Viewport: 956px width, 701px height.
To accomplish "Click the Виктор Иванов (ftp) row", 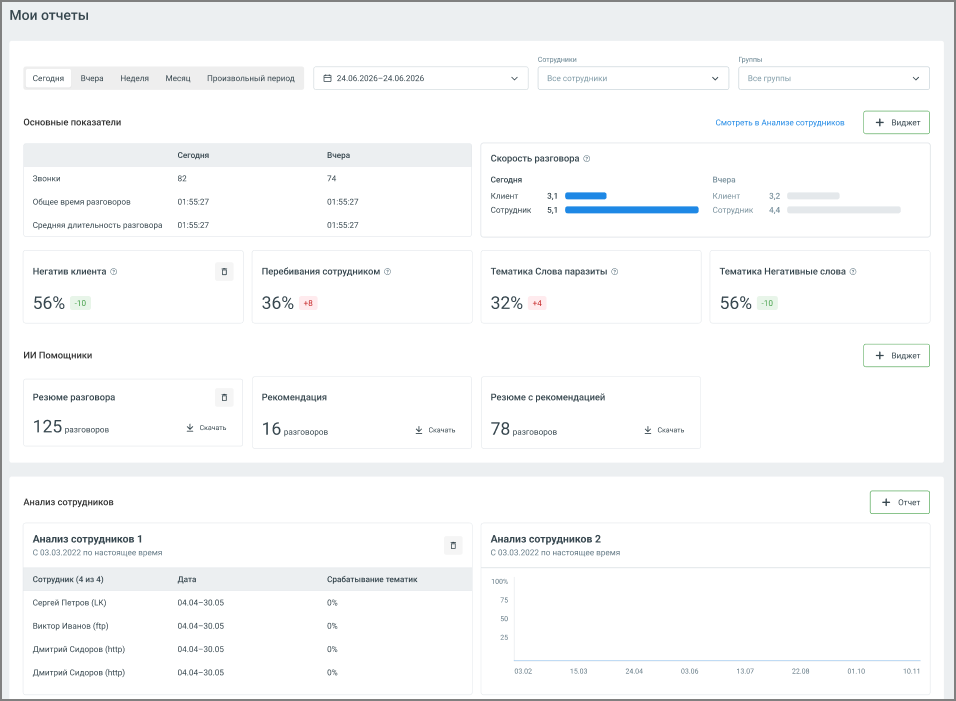I will point(248,626).
